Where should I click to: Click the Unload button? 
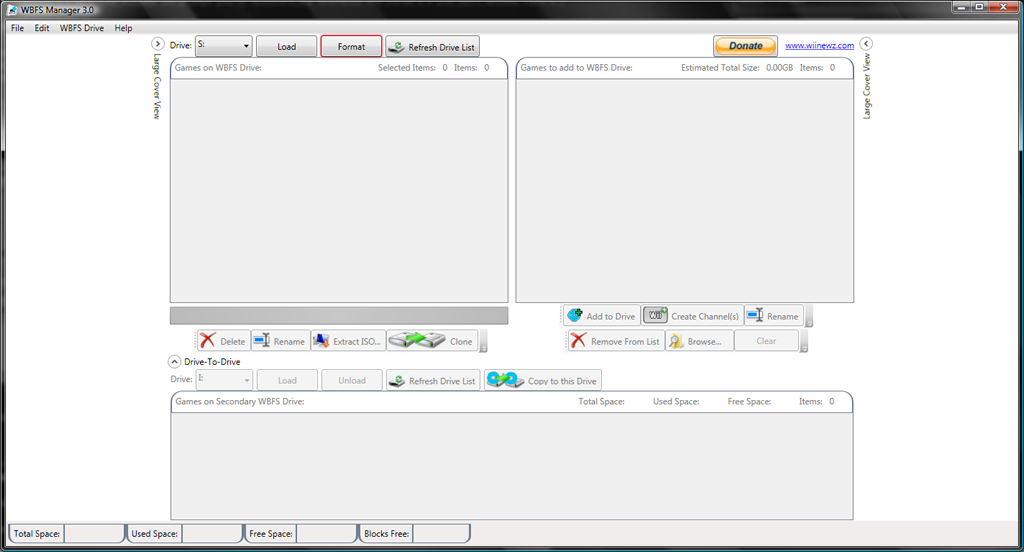click(x=352, y=380)
